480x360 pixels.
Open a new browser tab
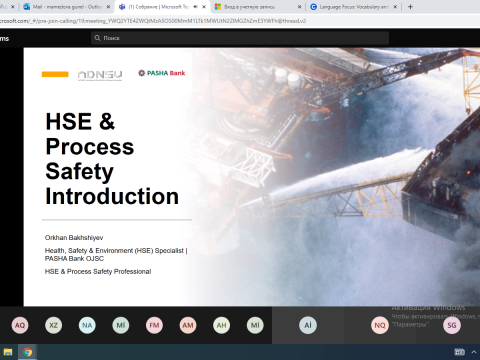[x=410, y=7]
